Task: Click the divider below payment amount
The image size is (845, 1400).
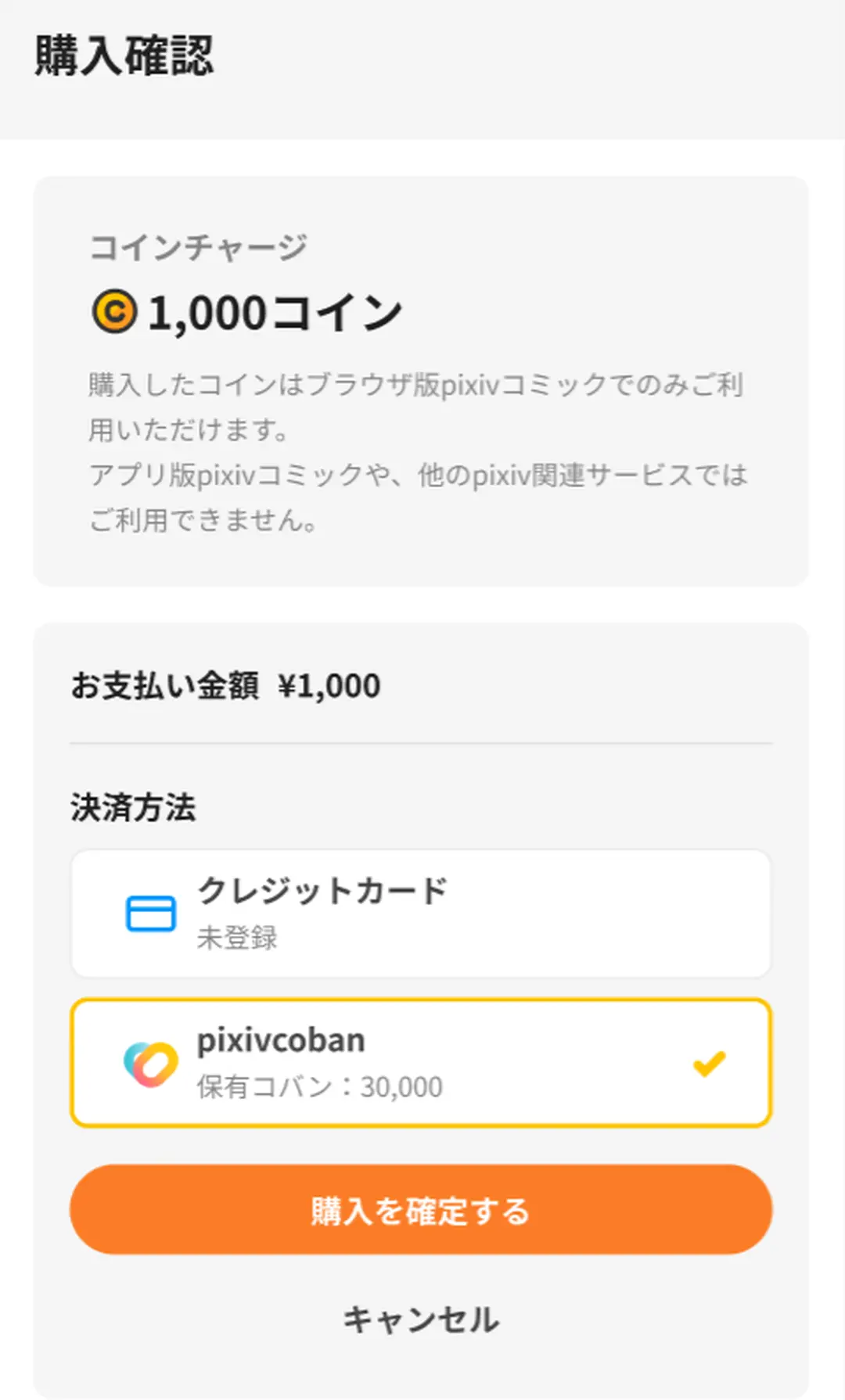Action: [421, 743]
